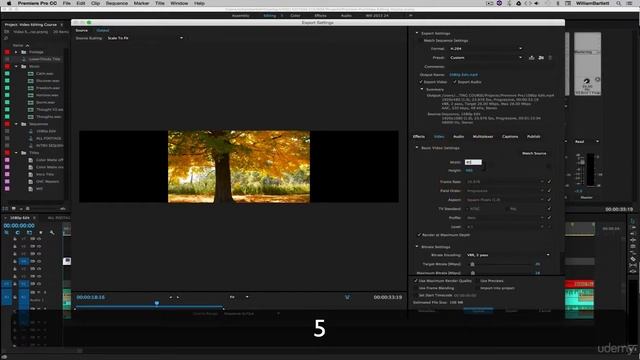Open the Source Scaling dropdown
Viewport: 640px width, 360px height.
click(145, 38)
